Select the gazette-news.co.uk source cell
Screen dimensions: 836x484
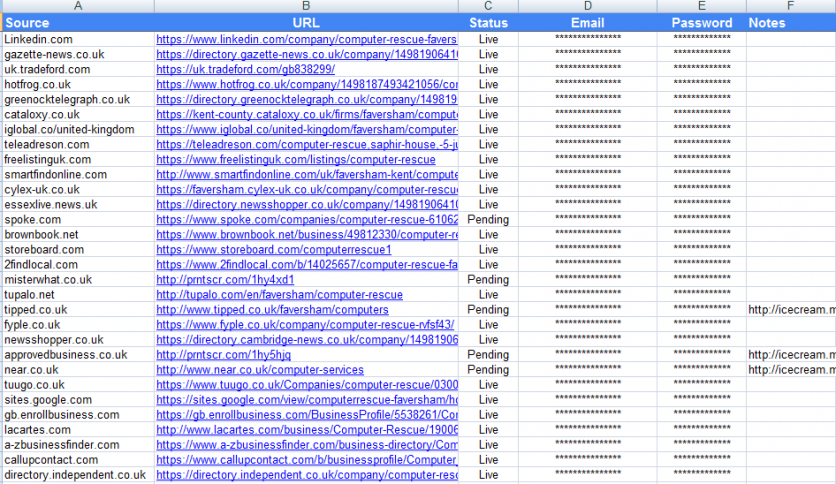pos(78,54)
